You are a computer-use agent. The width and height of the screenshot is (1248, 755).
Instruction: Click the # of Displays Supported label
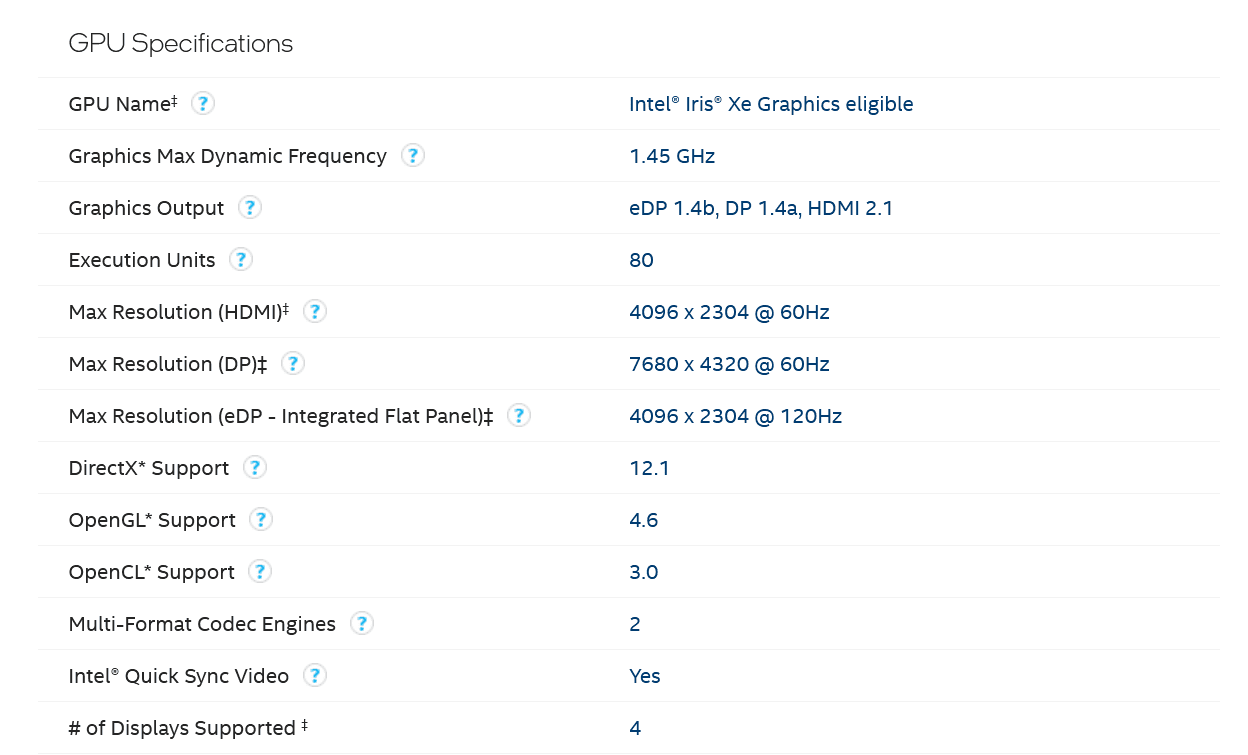(182, 728)
